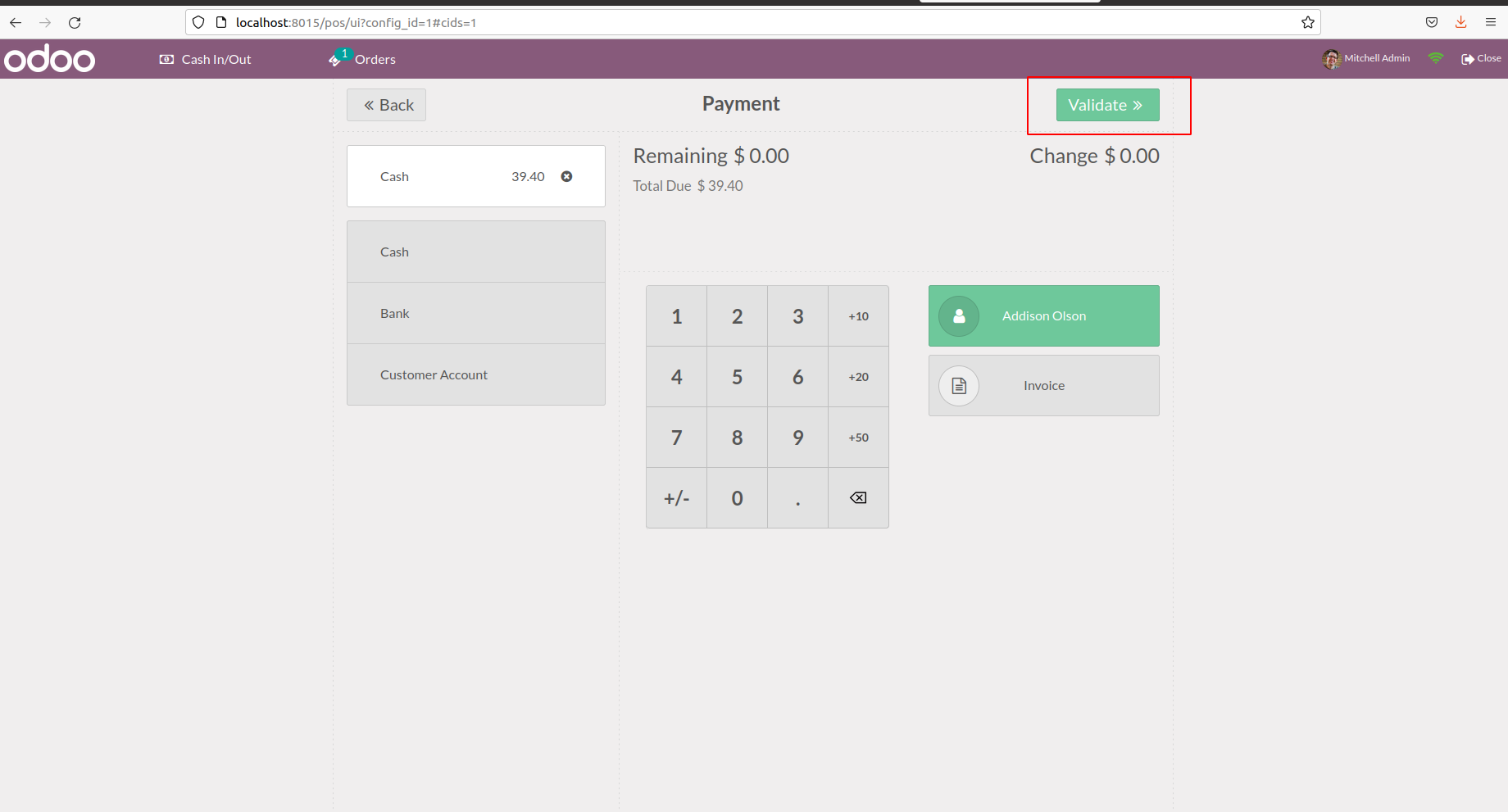Click the Cash In/Out banknote icon
The width and height of the screenshot is (1508, 812).
pos(166,59)
